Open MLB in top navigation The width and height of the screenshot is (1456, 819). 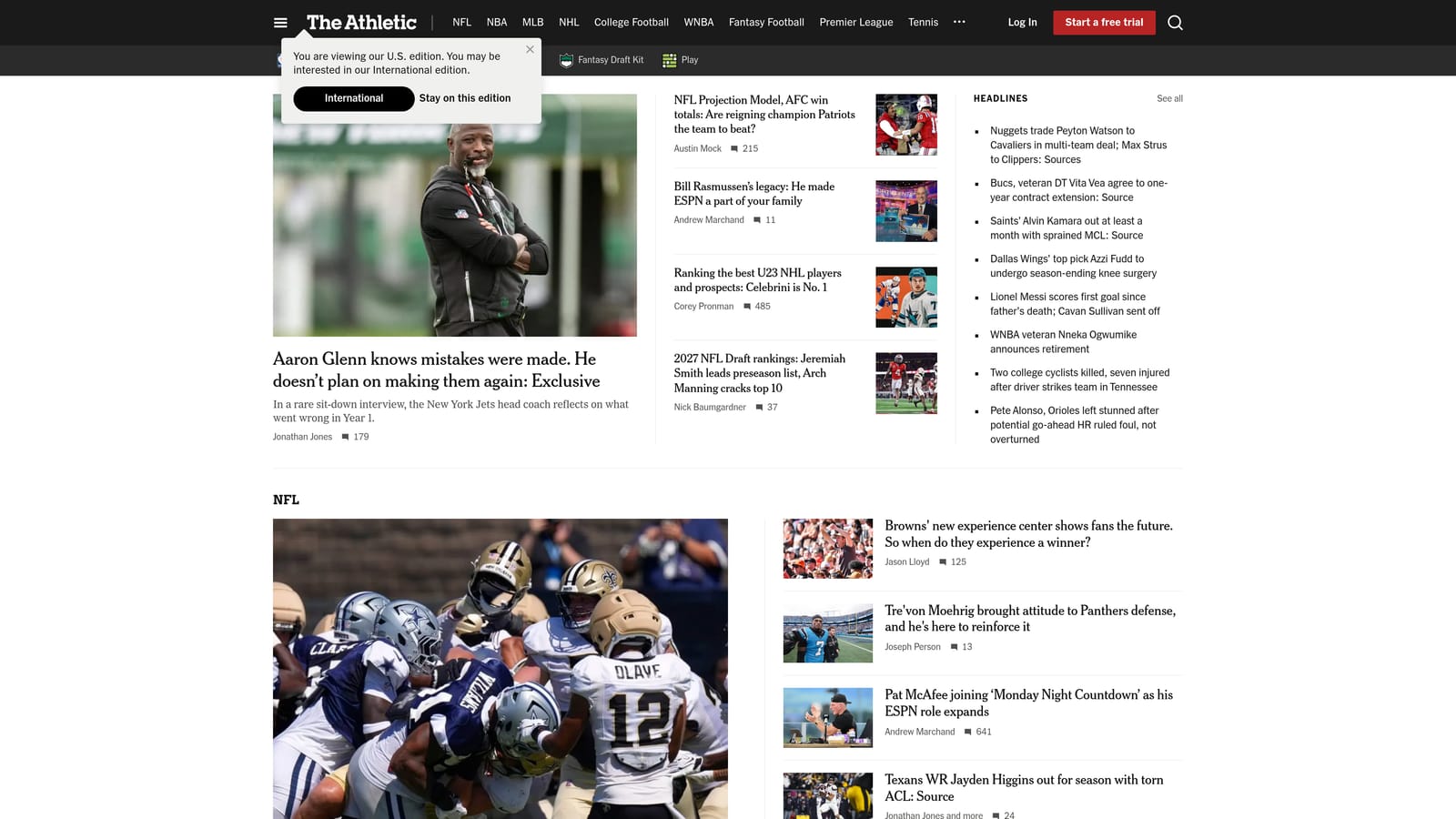pyautogui.click(x=533, y=22)
